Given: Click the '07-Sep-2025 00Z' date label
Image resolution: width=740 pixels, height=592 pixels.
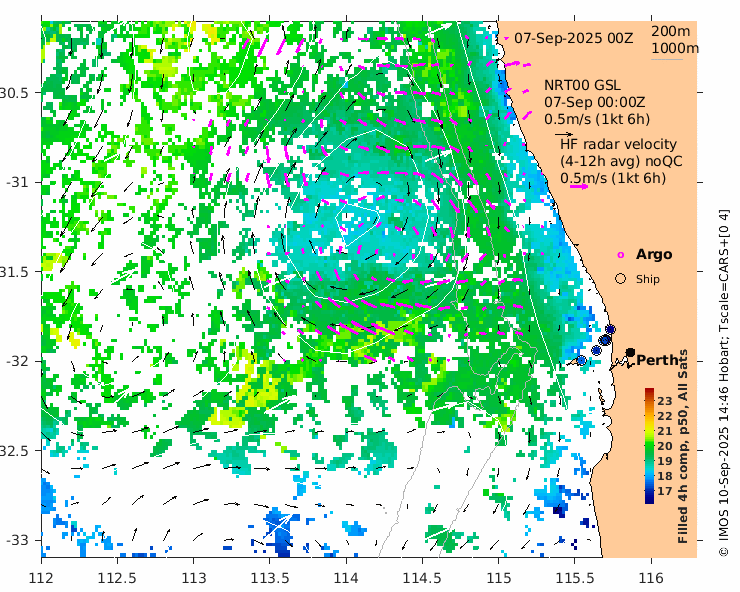Looking at the screenshot, I should click(x=573, y=38).
